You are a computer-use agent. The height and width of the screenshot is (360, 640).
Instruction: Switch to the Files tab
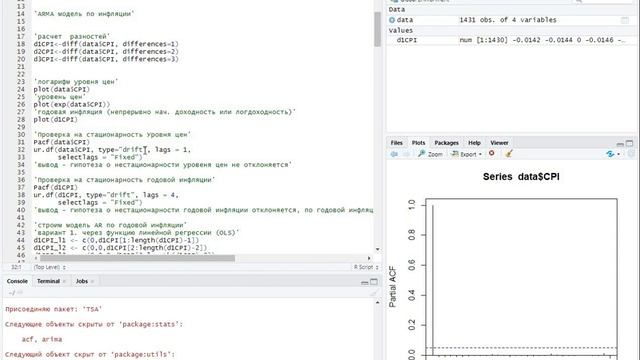[x=396, y=143]
